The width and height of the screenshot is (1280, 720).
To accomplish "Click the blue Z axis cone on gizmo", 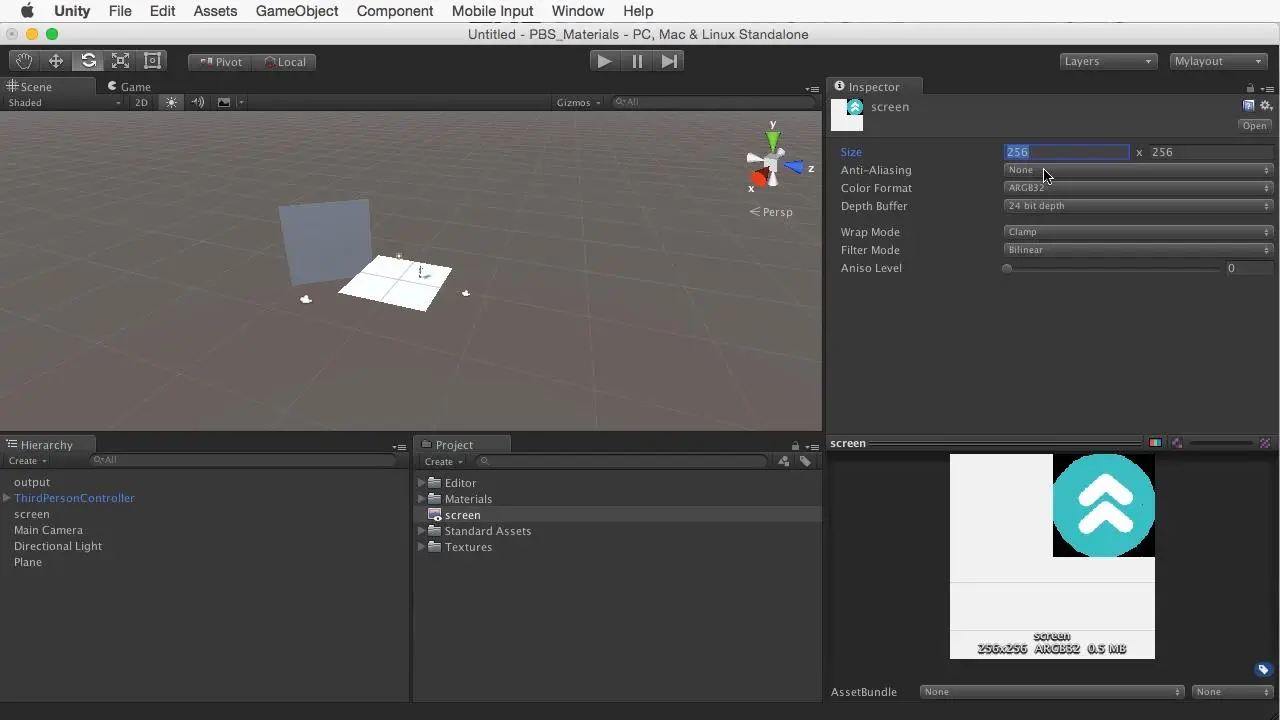I will (x=793, y=167).
